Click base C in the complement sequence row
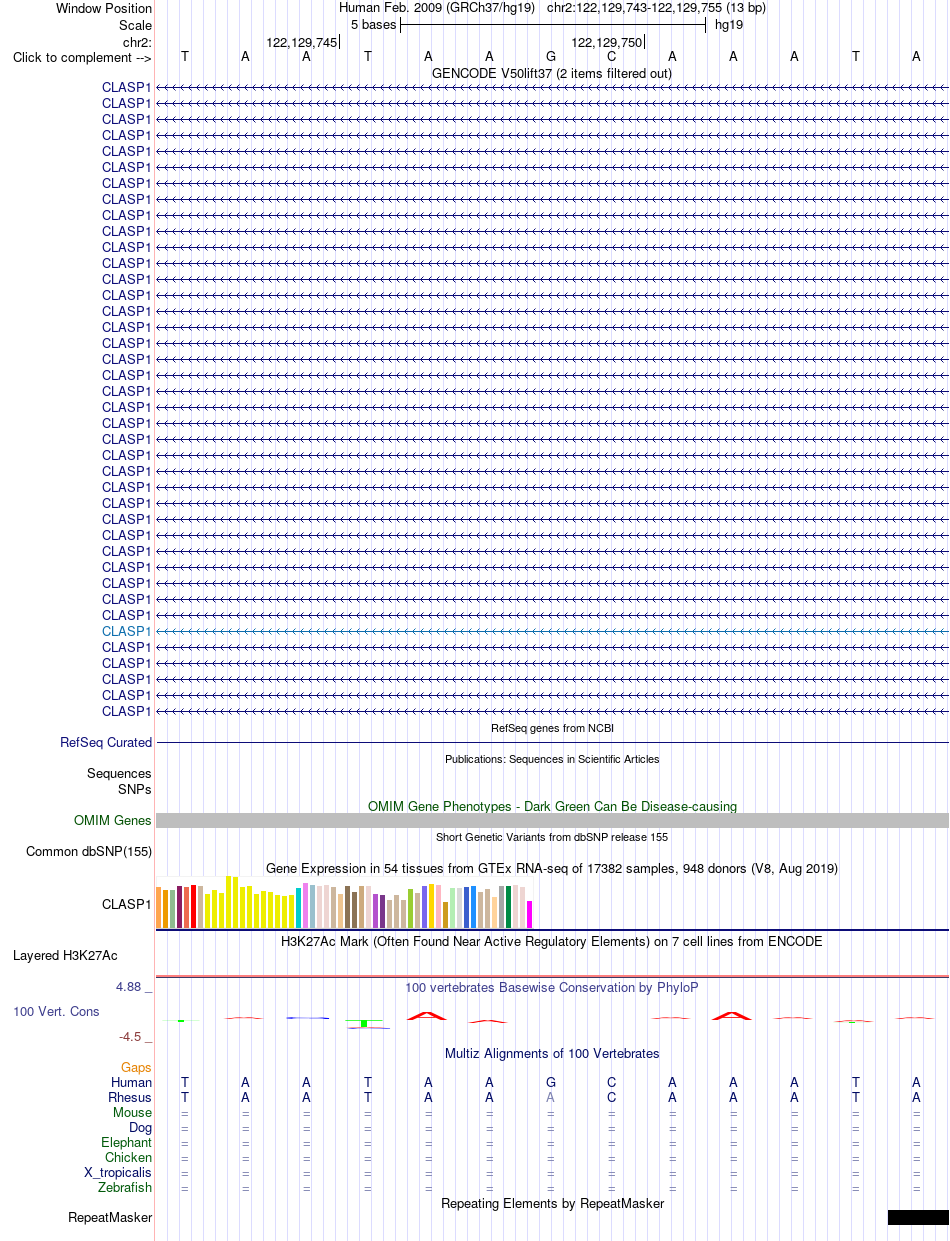Image resolution: width=950 pixels, height=1241 pixels. click(x=611, y=56)
